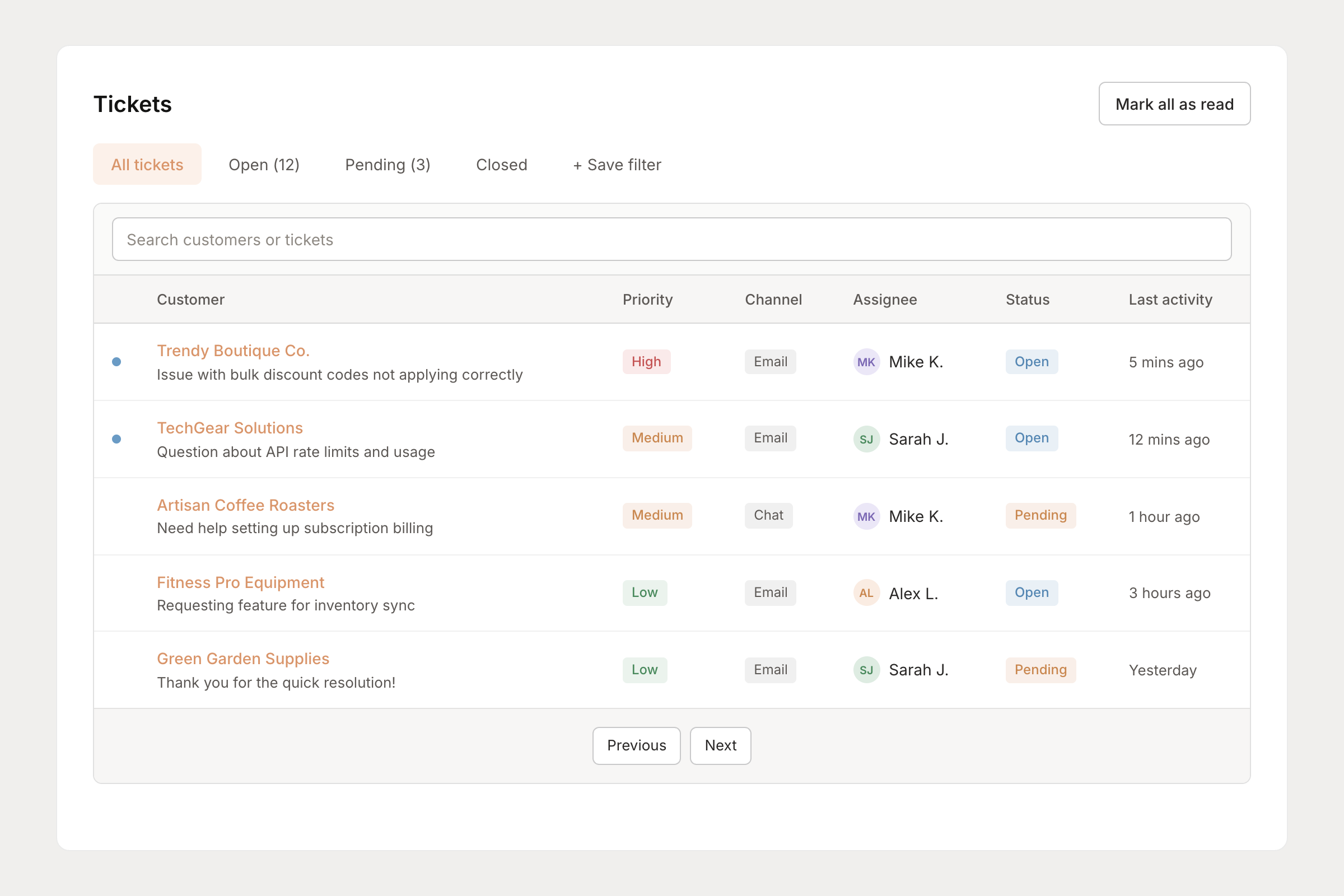Image resolution: width=1344 pixels, height=896 pixels.
Task: Go to the Next page
Action: point(720,745)
